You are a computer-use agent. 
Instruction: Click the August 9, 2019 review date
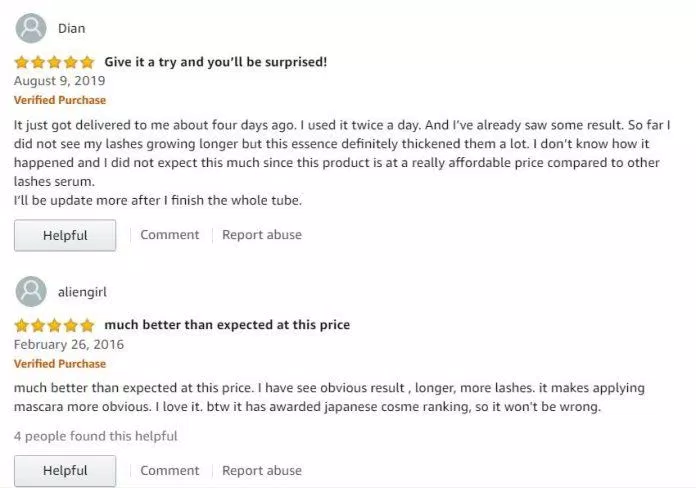click(x=59, y=81)
